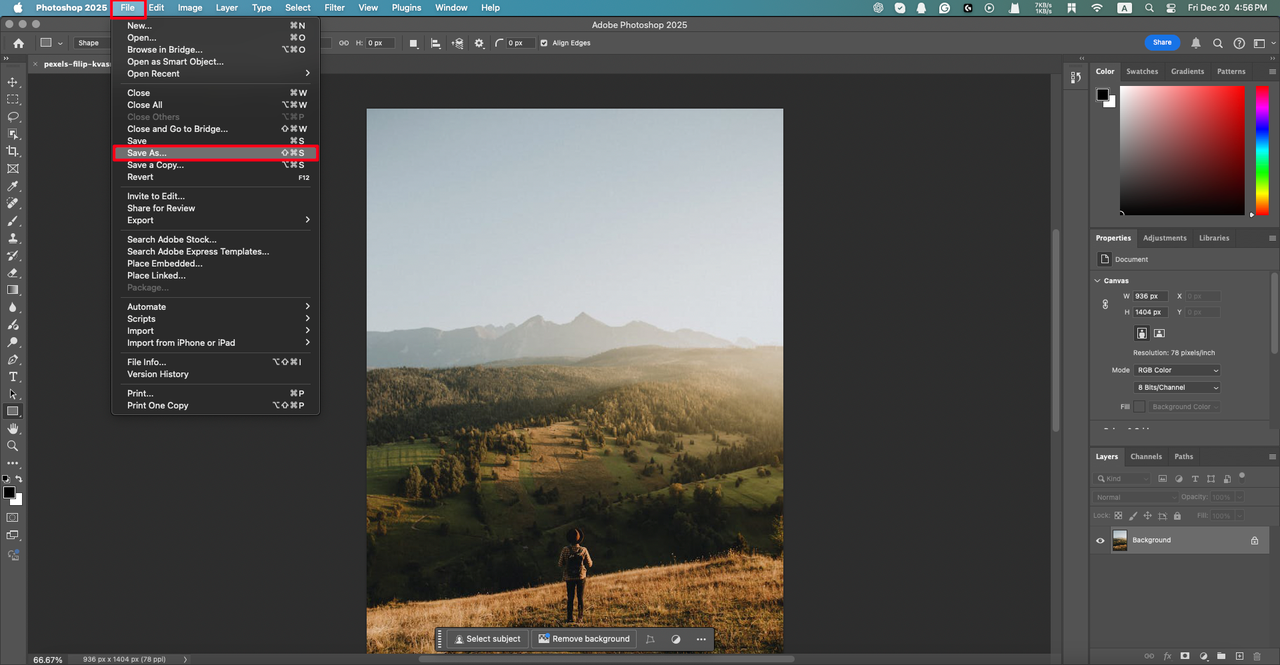Select the Hand tool

pos(13,429)
